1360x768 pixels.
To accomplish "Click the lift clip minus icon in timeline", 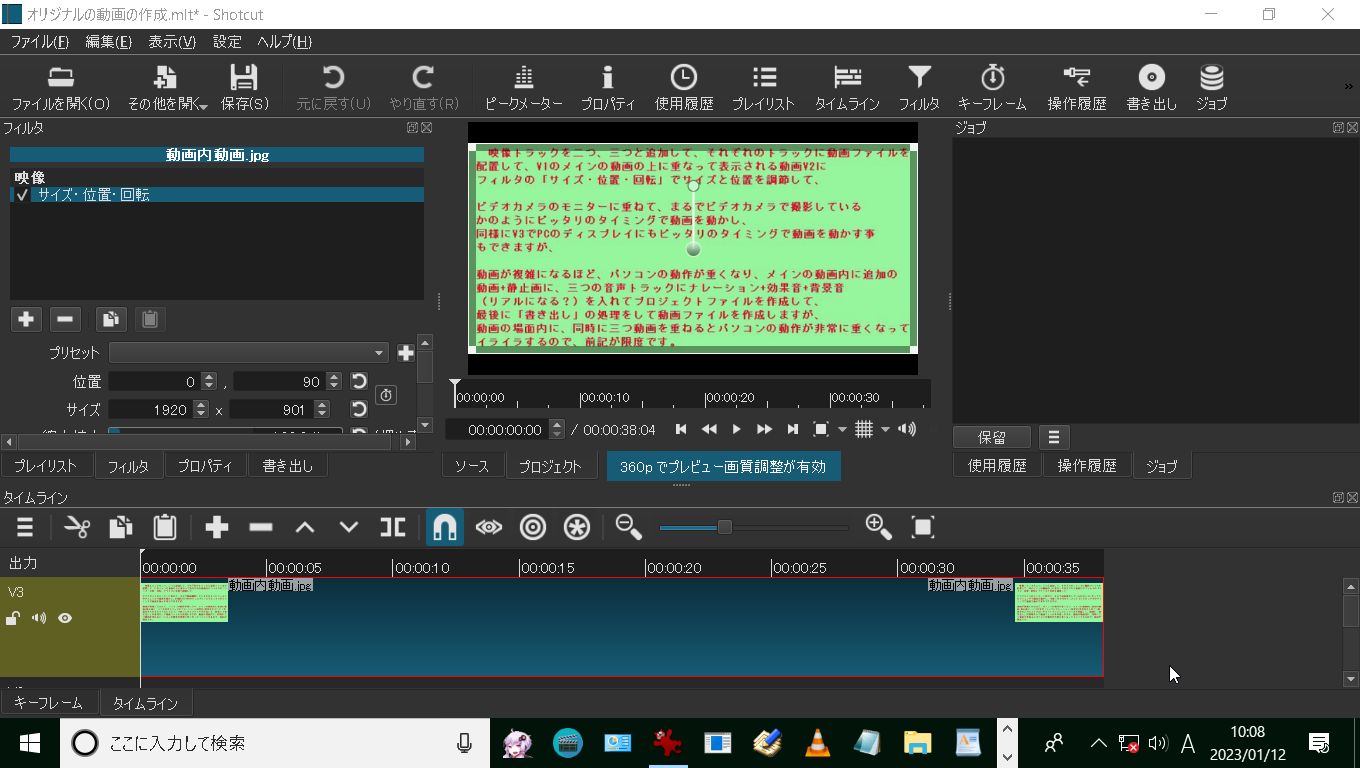I will tap(261, 527).
